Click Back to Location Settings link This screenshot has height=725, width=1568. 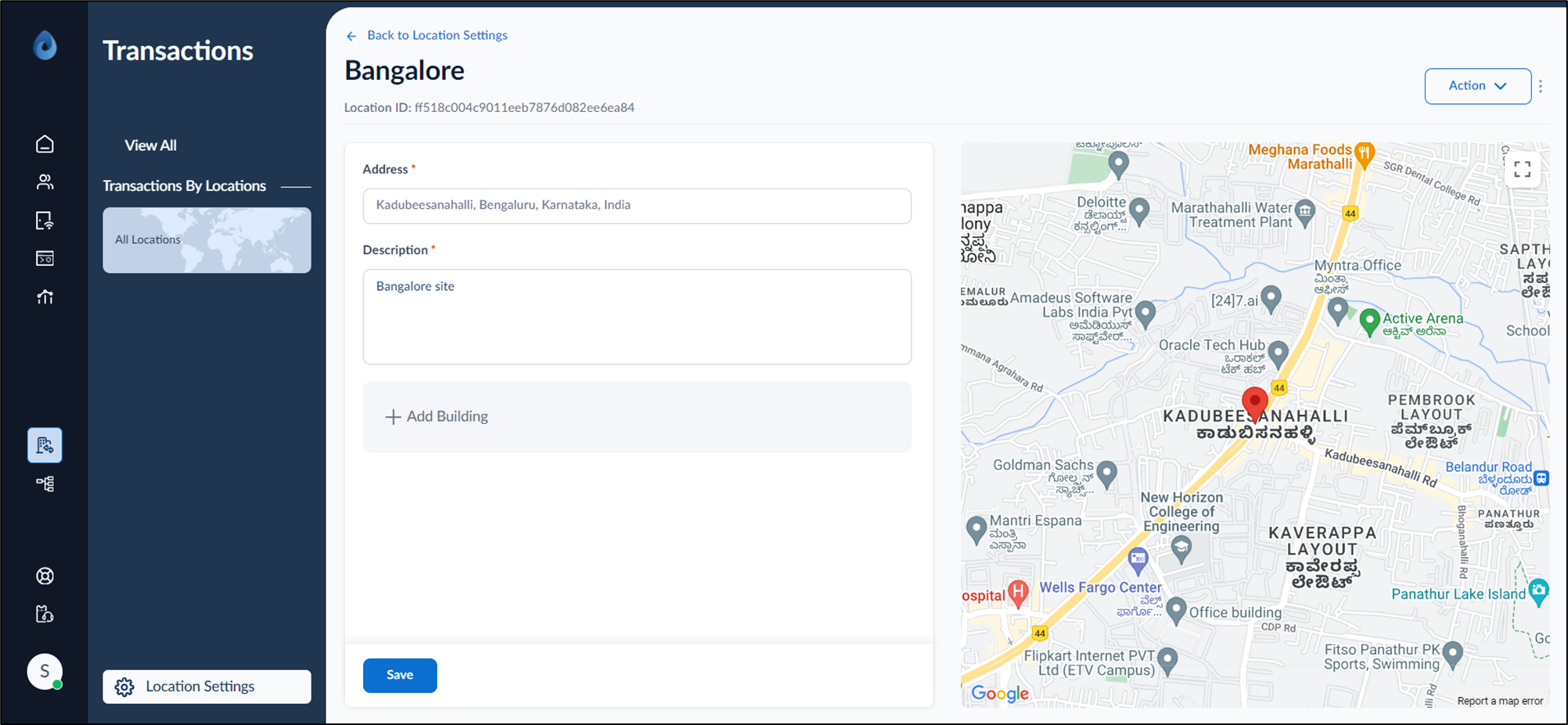coord(437,35)
